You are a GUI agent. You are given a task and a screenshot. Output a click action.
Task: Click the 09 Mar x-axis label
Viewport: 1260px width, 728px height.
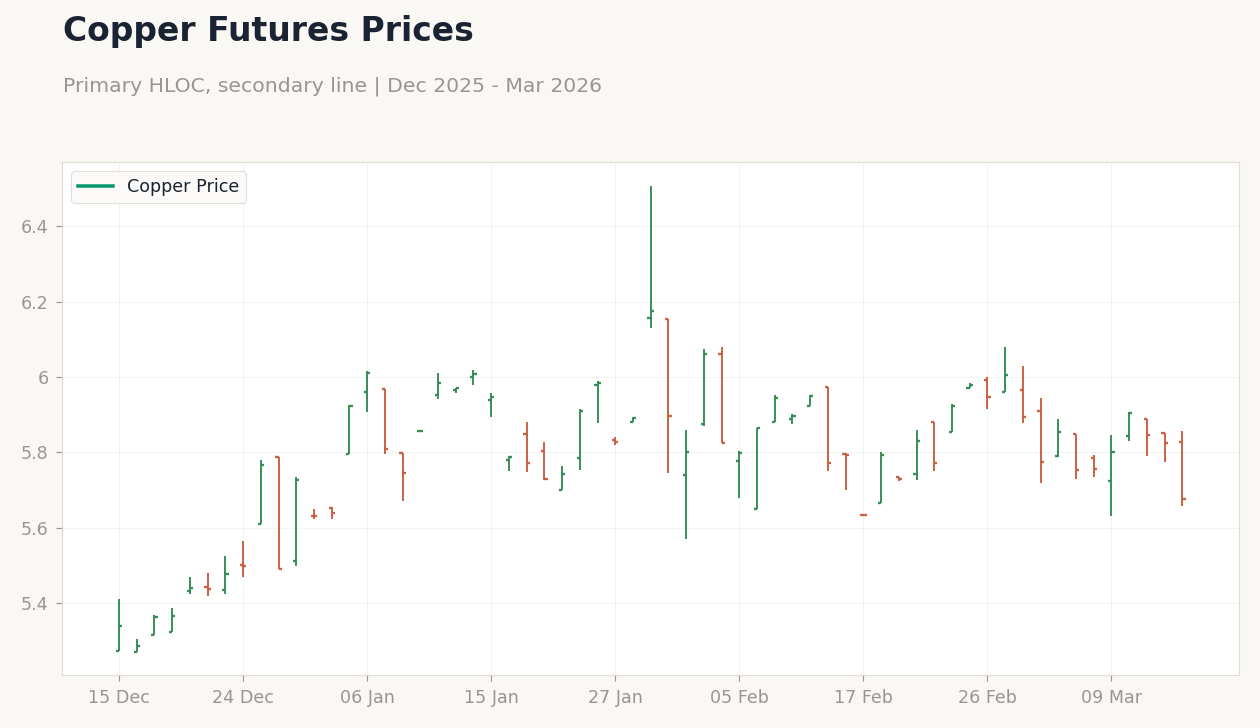[x=1111, y=698]
